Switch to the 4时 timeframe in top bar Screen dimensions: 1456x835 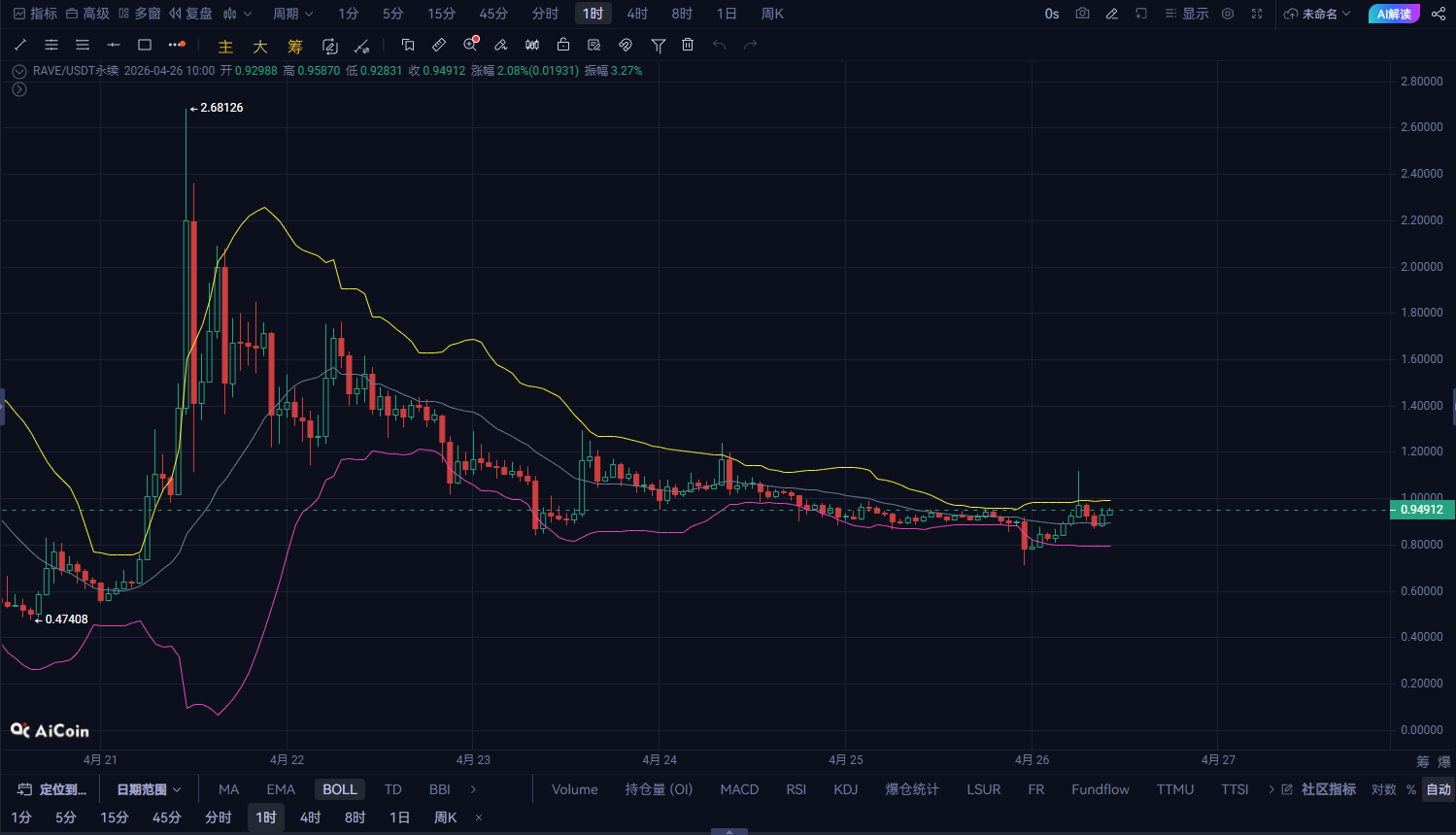[637, 14]
